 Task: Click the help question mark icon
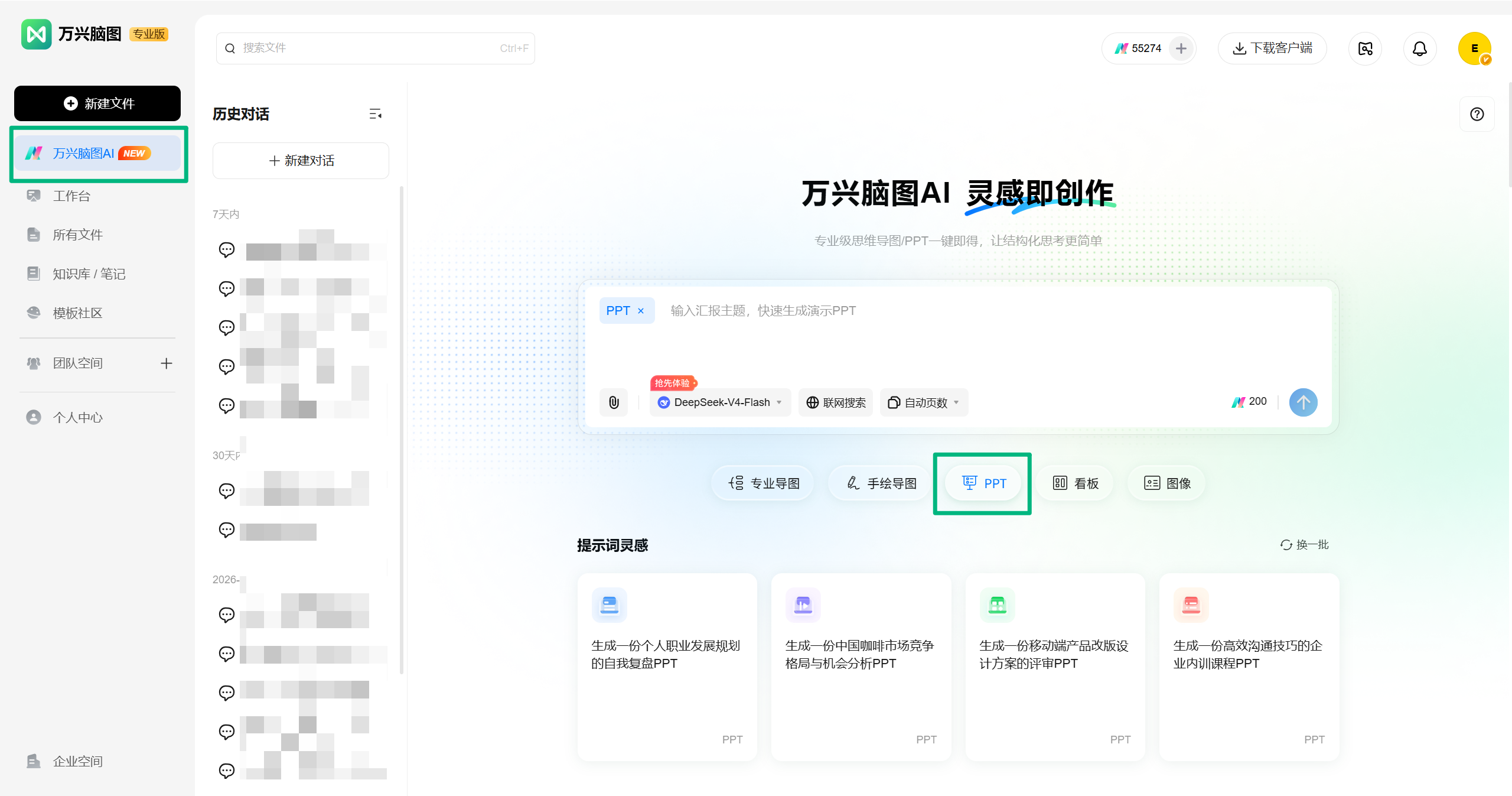click(1477, 114)
